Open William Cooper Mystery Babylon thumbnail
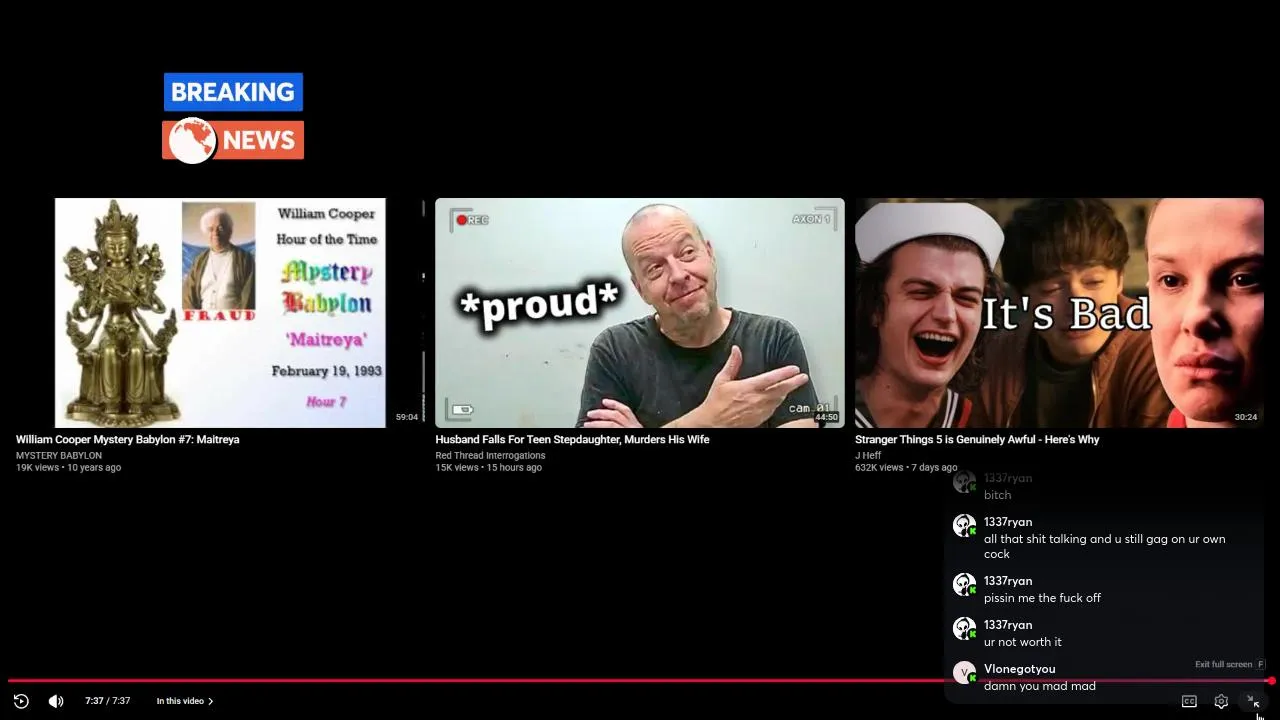The width and height of the screenshot is (1280, 720). (220, 313)
